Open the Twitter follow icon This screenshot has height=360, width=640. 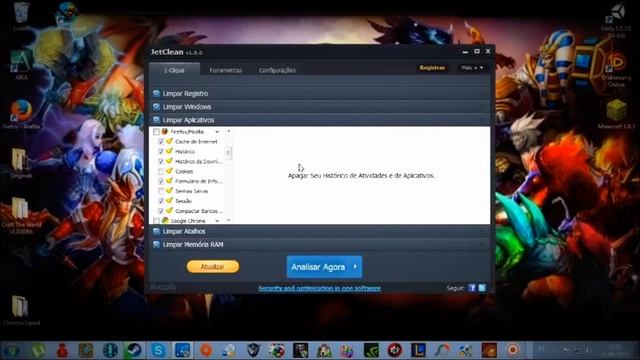point(482,288)
